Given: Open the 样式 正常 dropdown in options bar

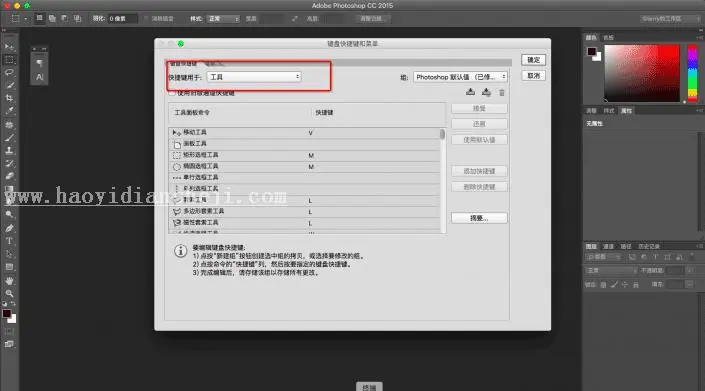Looking at the screenshot, I should point(223,18).
